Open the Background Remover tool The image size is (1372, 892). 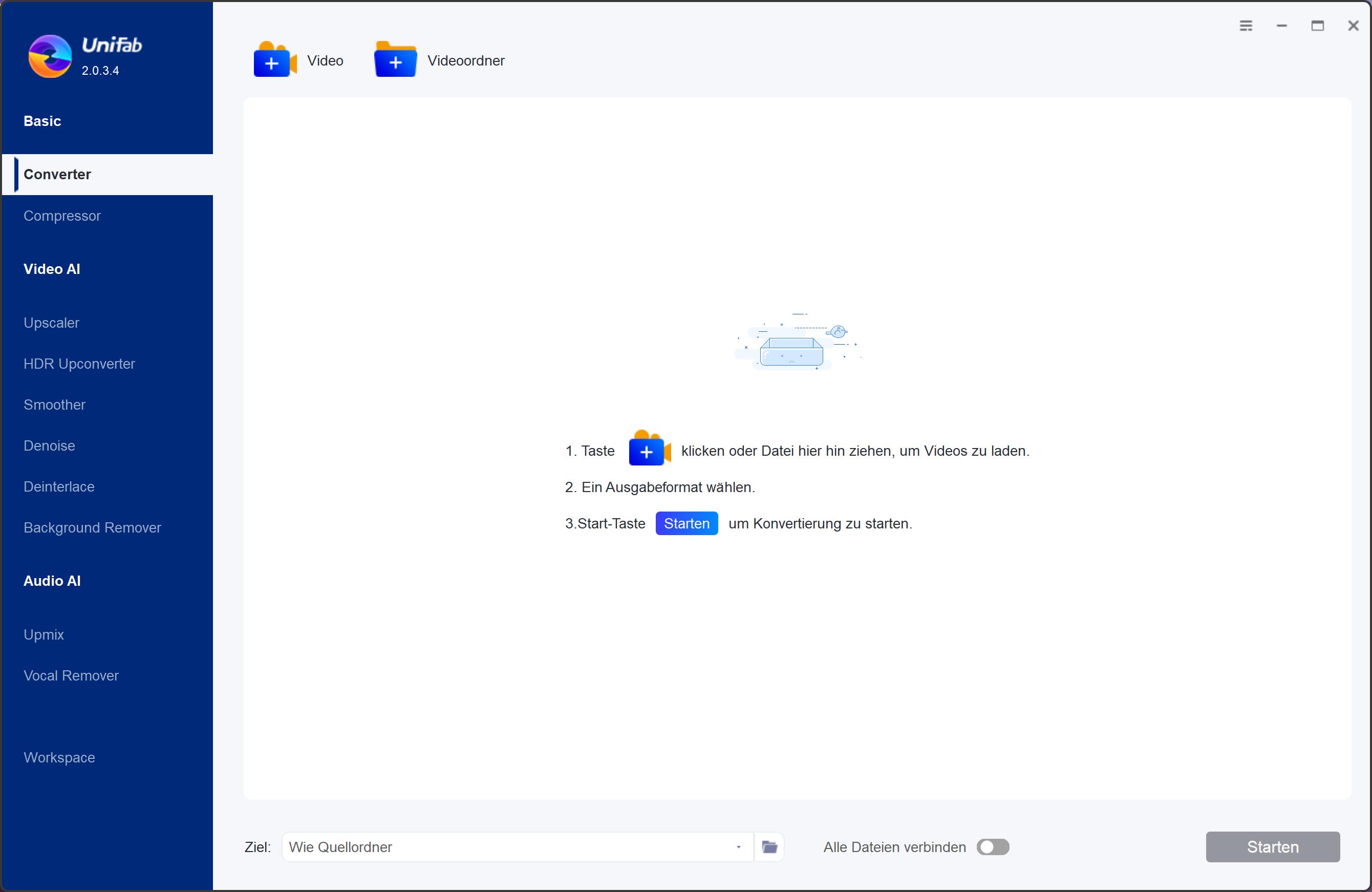tap(92, 528)
